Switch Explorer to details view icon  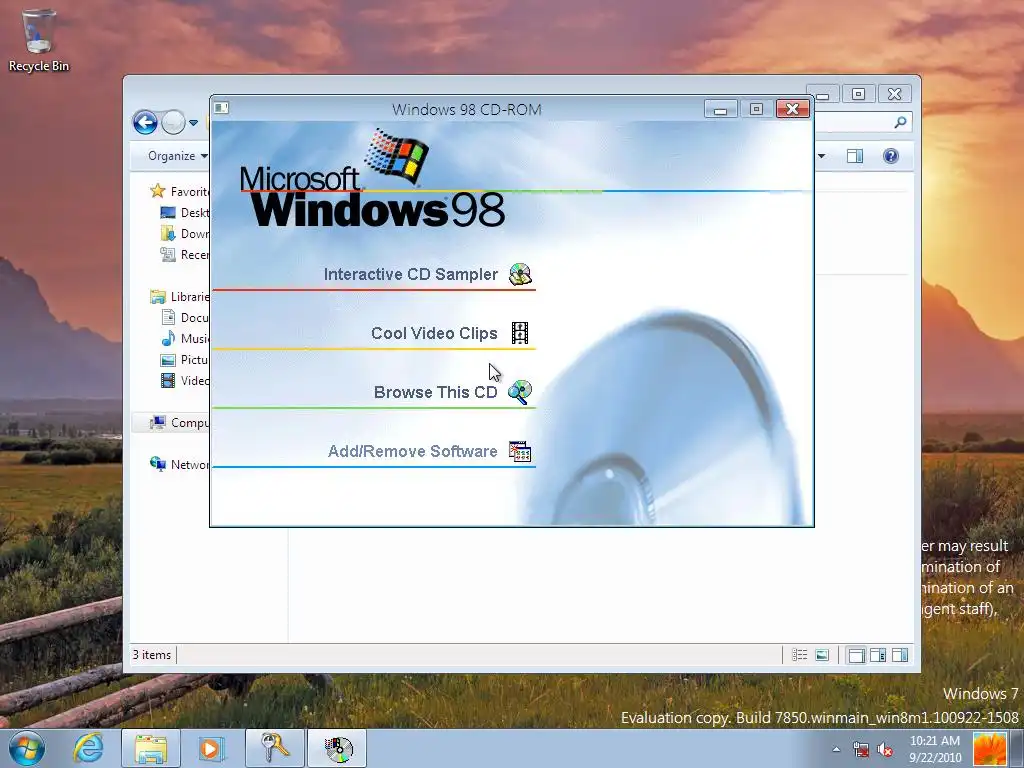tap(799, 655)
